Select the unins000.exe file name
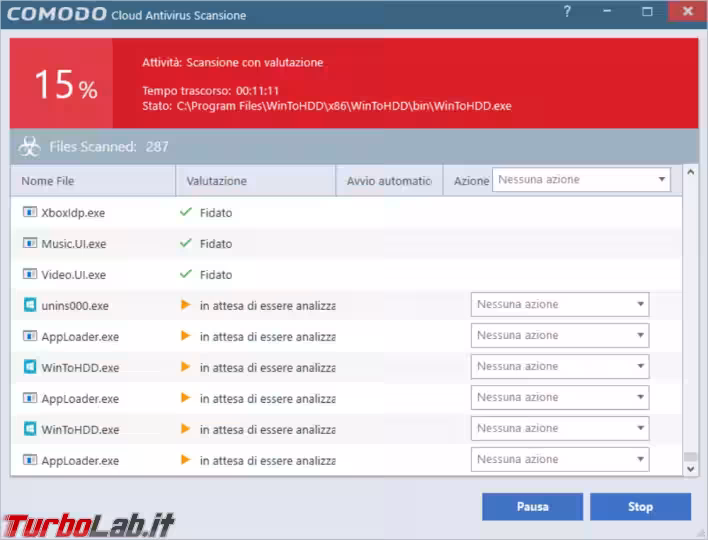The height and width of the screenshot is (540, 708). click(x=75, y=306)
